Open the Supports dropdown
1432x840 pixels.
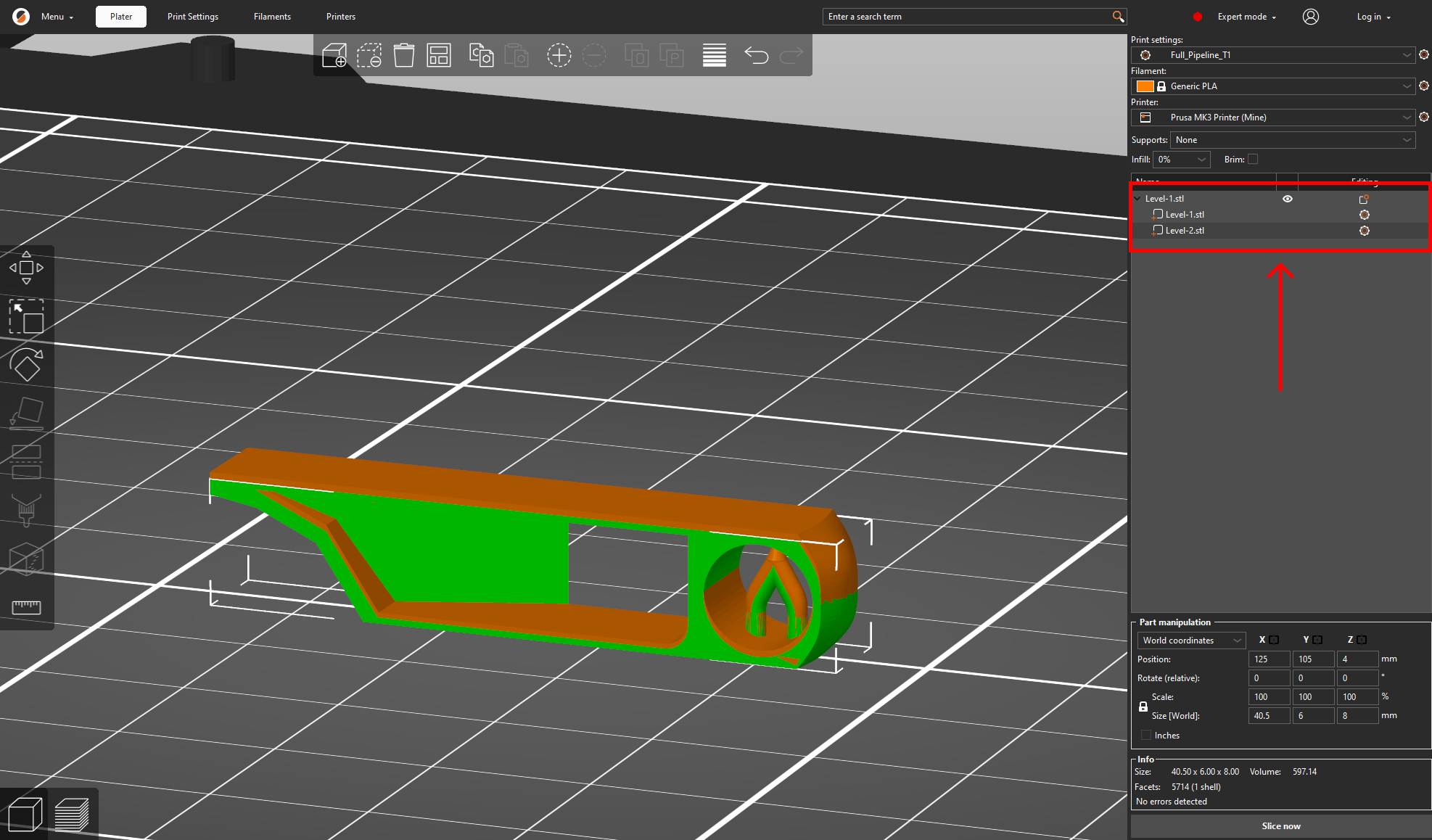1293,140
